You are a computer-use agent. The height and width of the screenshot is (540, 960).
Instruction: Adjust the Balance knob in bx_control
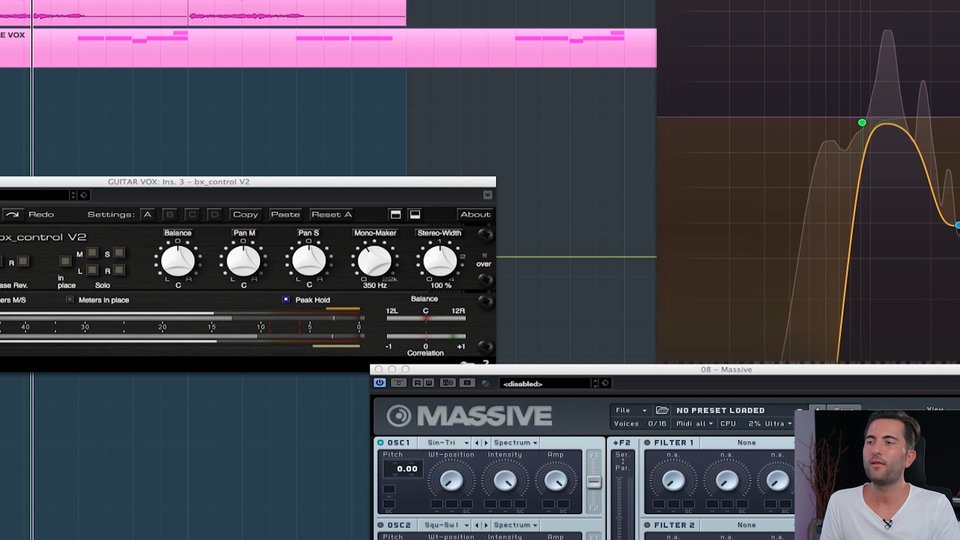[x=178, y=261]
